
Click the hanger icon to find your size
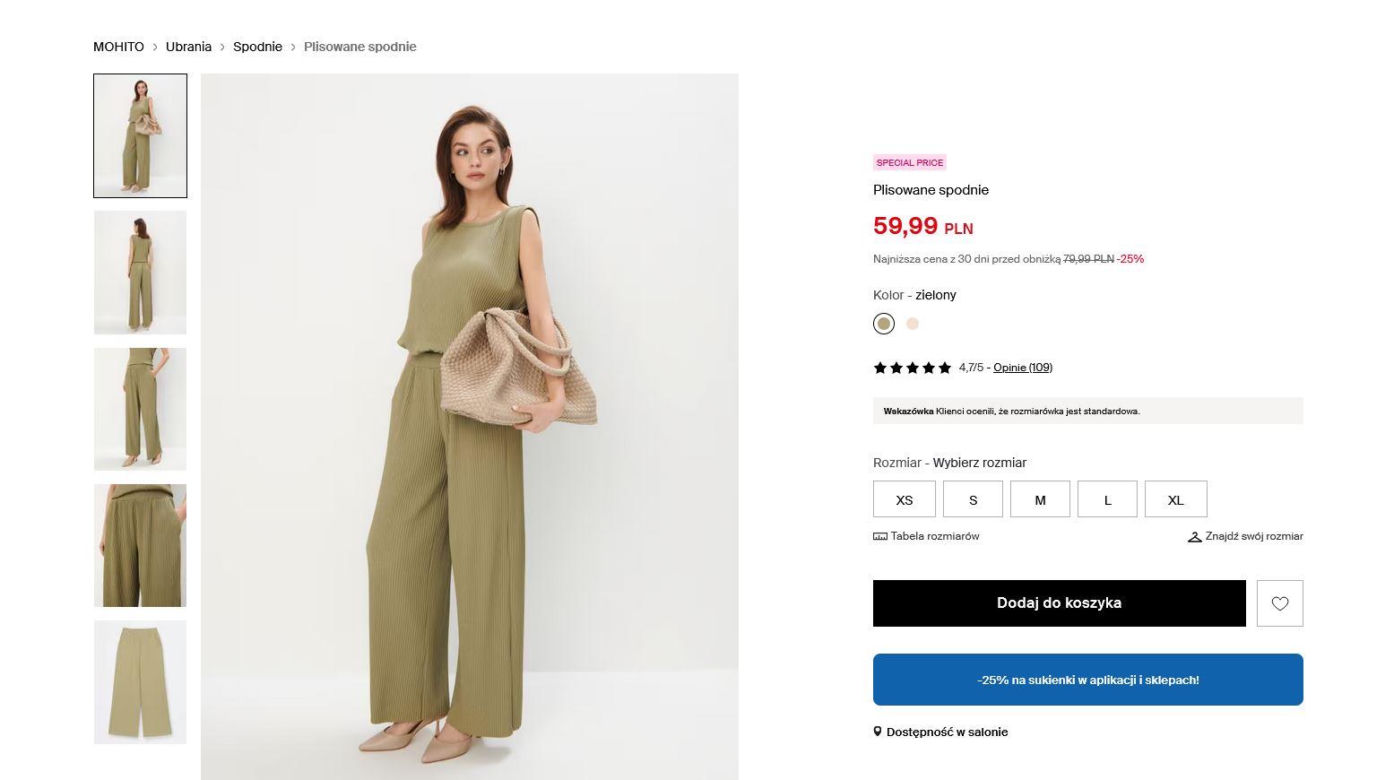pyautogui.click(x=1194, y=537)
